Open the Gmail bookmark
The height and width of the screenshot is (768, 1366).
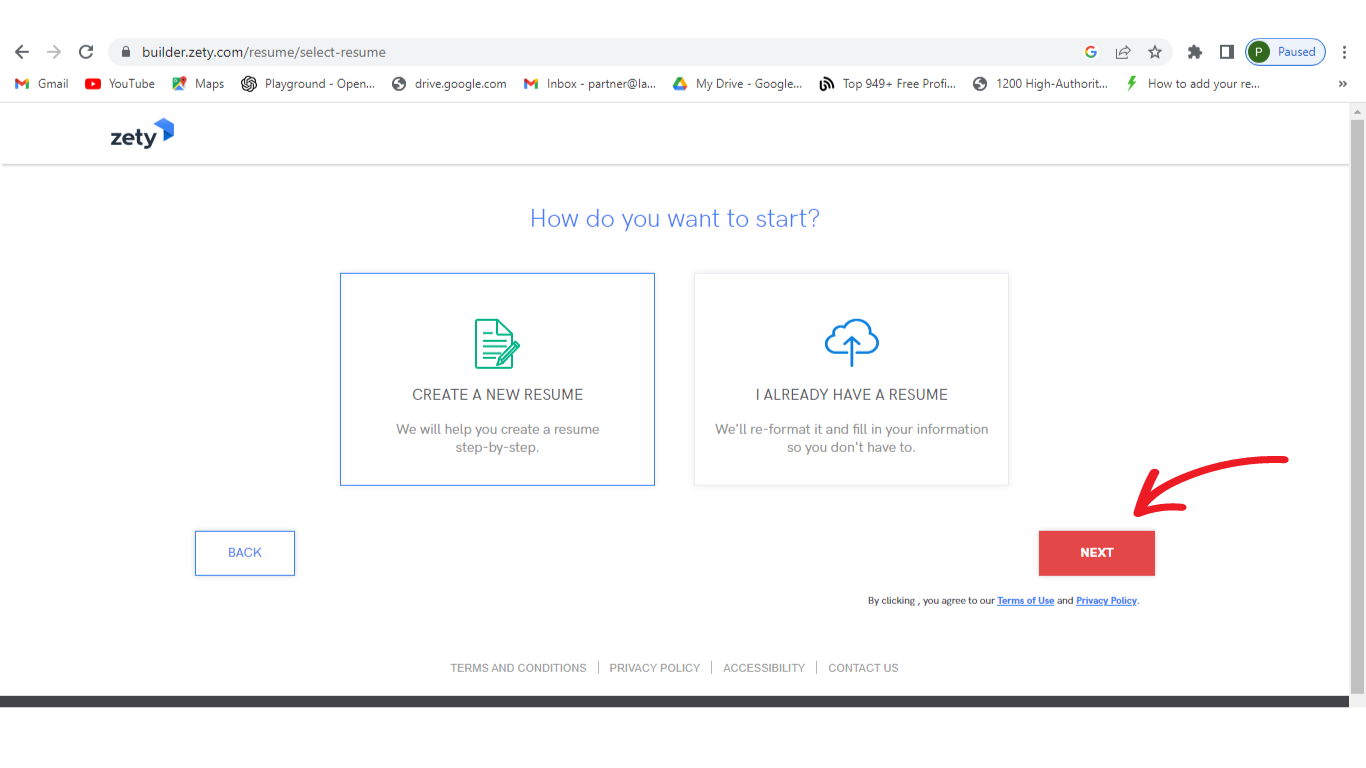point(42,84)
